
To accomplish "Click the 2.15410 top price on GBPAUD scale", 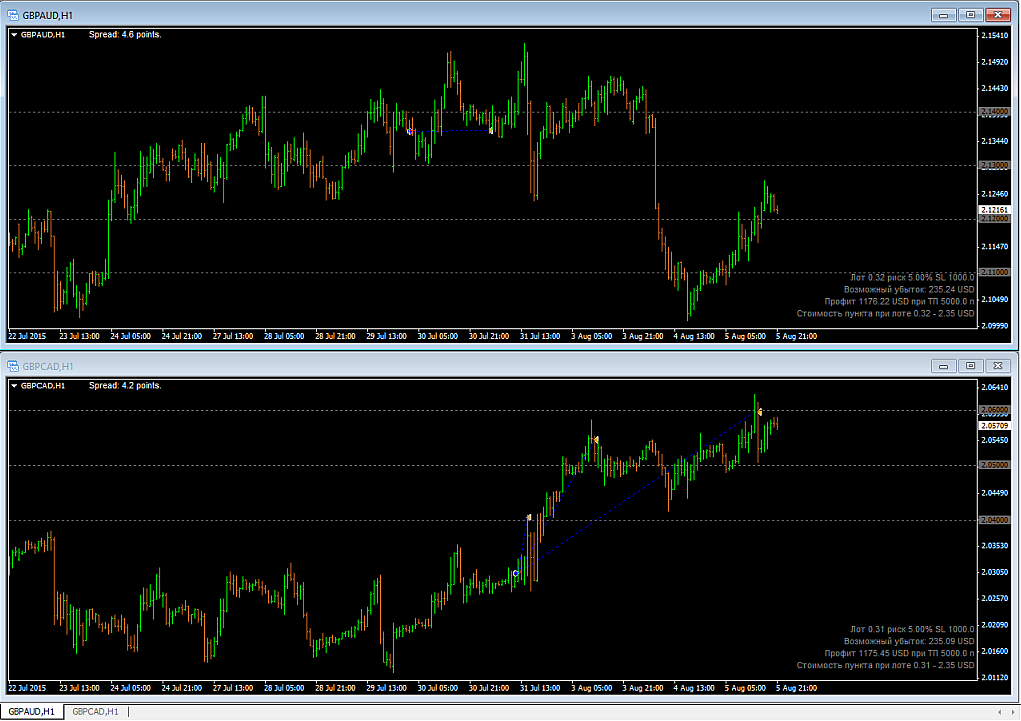I will tap(994, 35).
